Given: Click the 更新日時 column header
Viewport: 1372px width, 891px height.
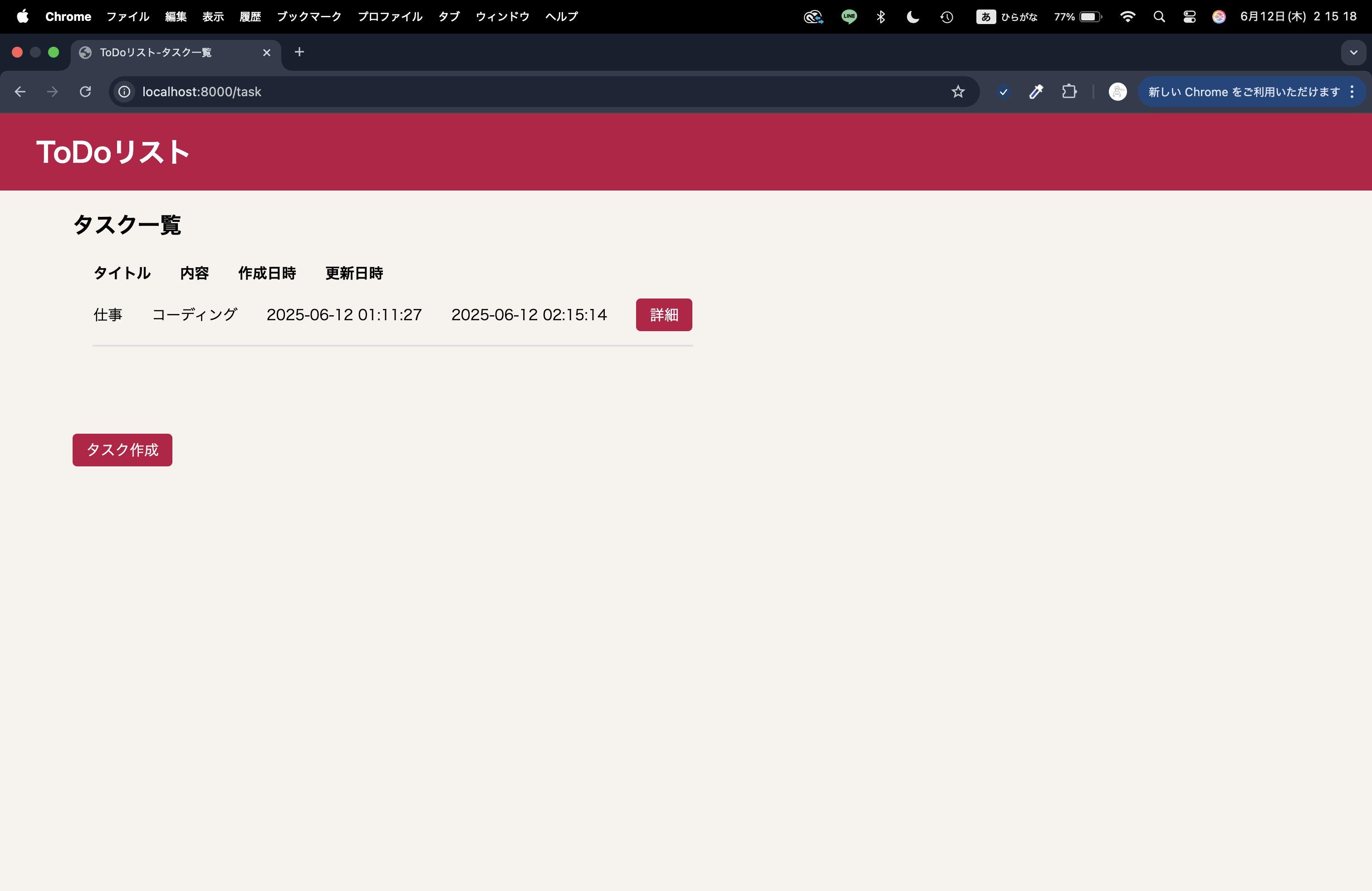Looking at the screenshot, I should point(354,273).
